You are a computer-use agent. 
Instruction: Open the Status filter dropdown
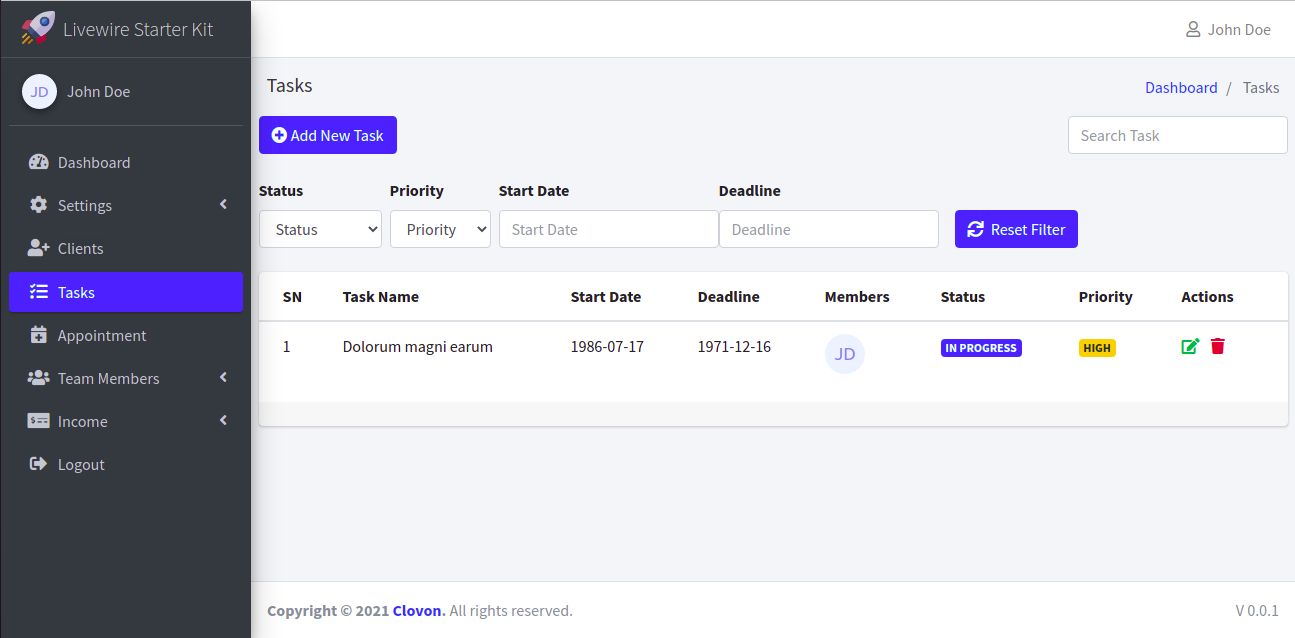(x=320, y=229)
